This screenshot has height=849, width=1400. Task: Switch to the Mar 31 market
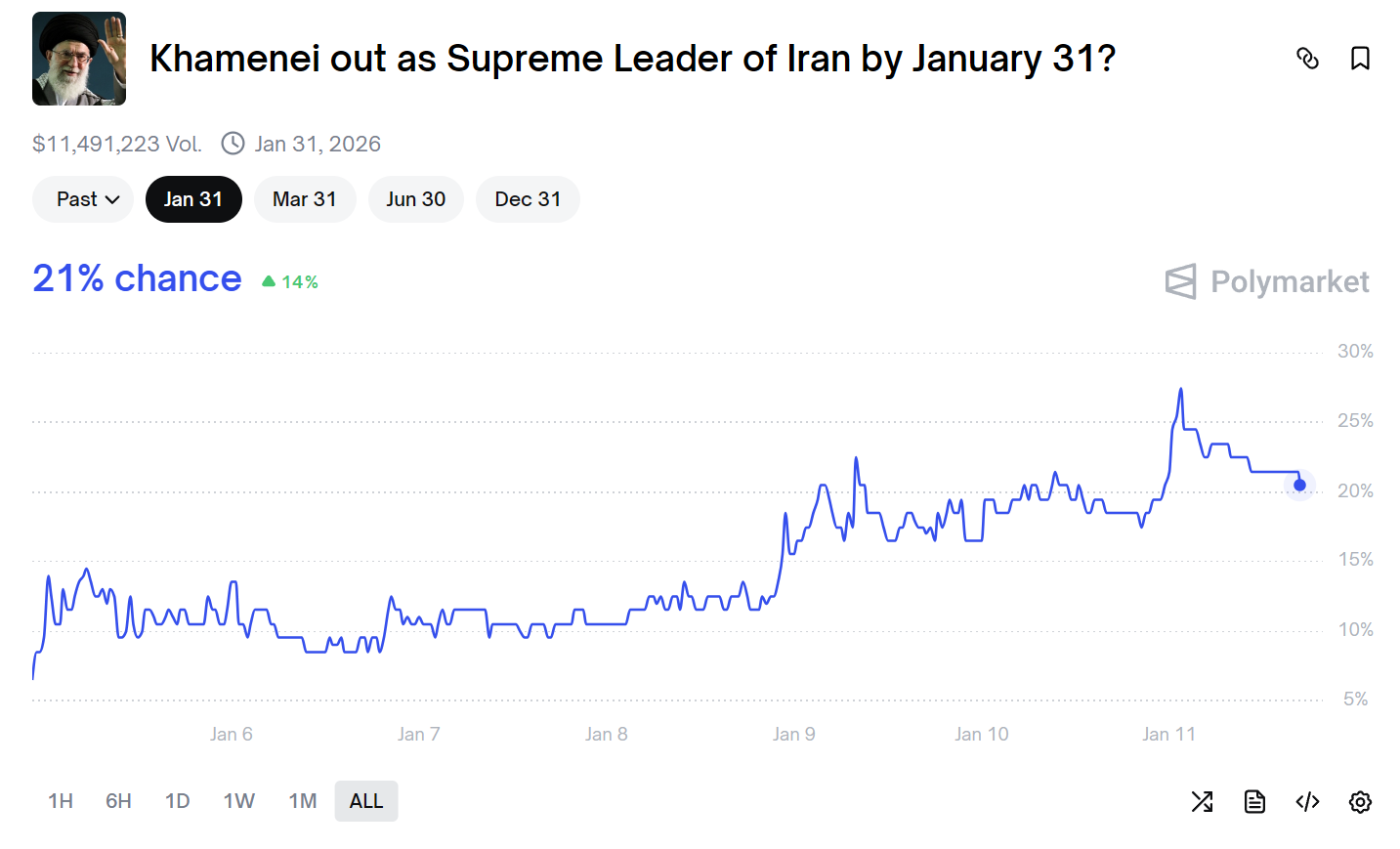305,199
